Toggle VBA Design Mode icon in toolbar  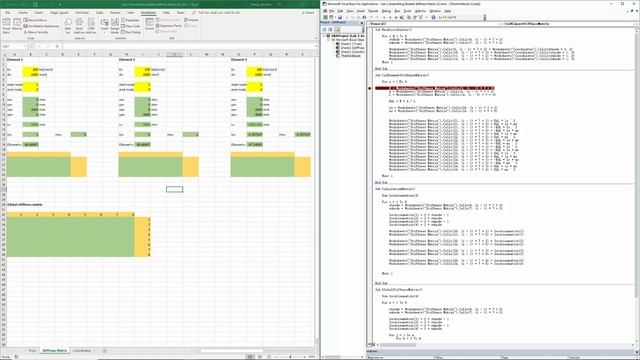(402, 18)
